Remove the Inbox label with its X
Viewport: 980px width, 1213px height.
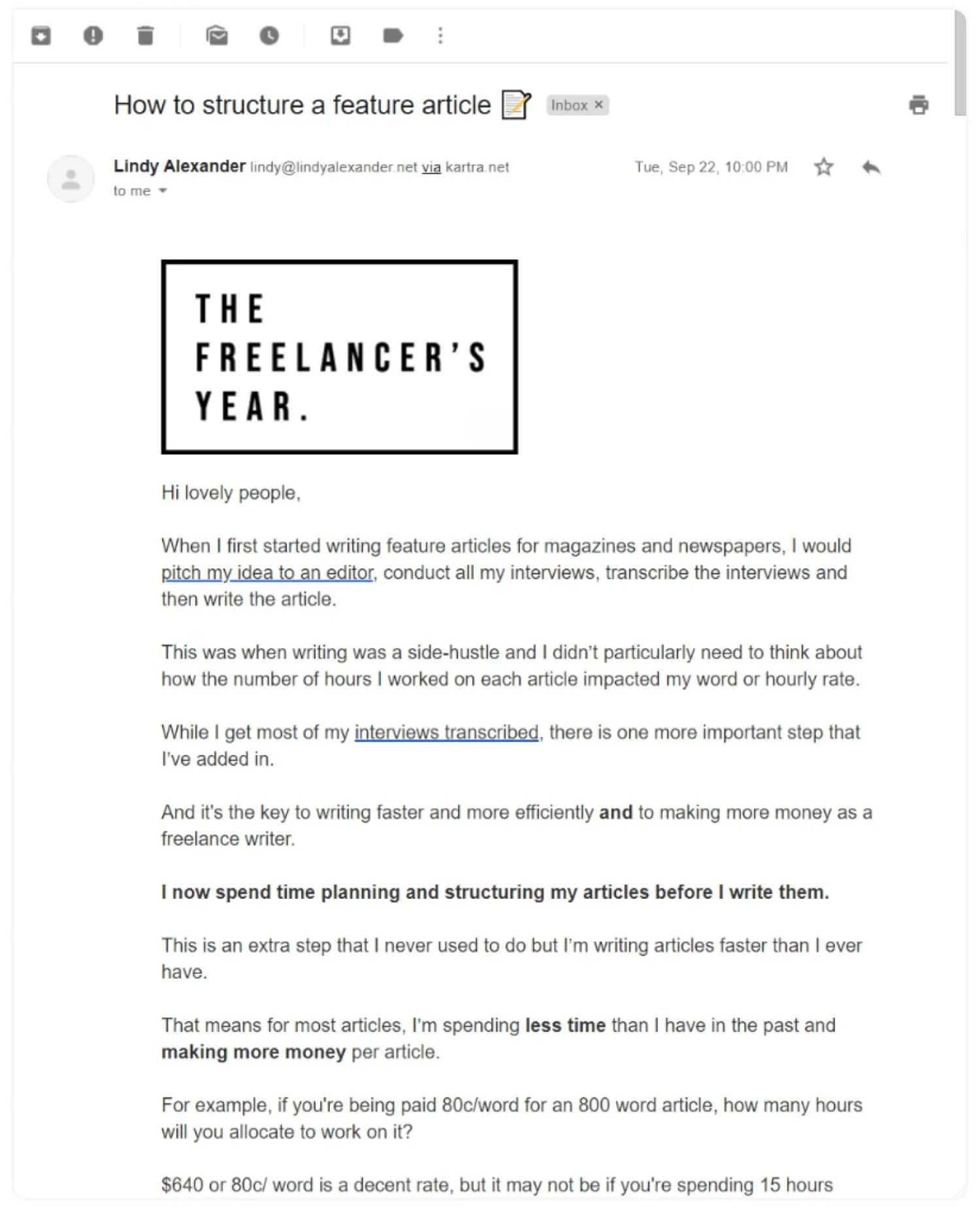point(598,105)
